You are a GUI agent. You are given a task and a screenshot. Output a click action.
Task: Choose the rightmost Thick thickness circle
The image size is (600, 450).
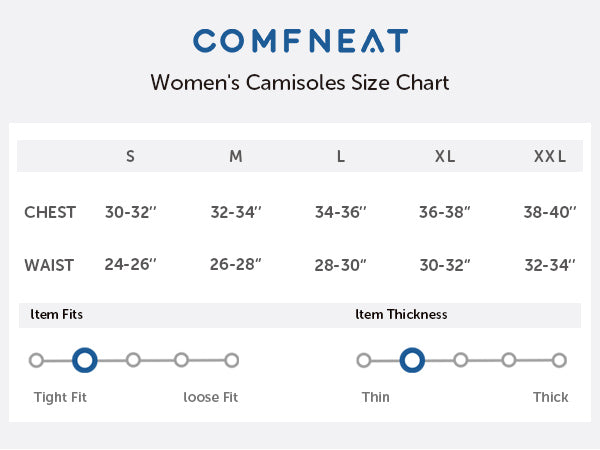point(559,360)
